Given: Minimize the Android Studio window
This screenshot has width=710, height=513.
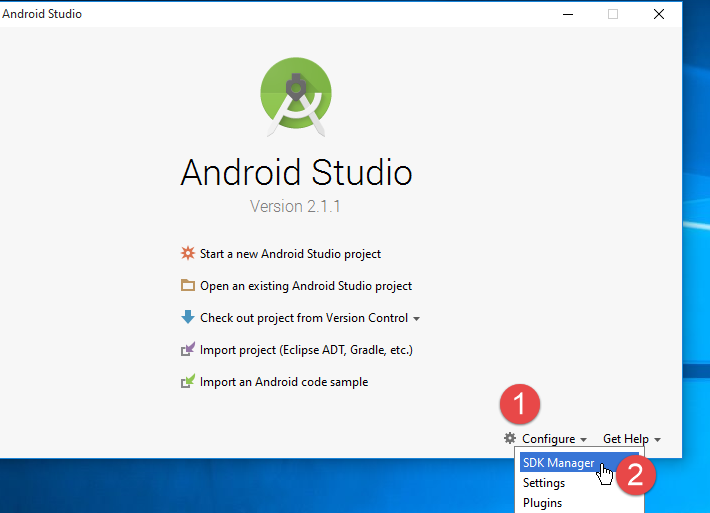Looking at the screenshot, I should tap(568, 14).
